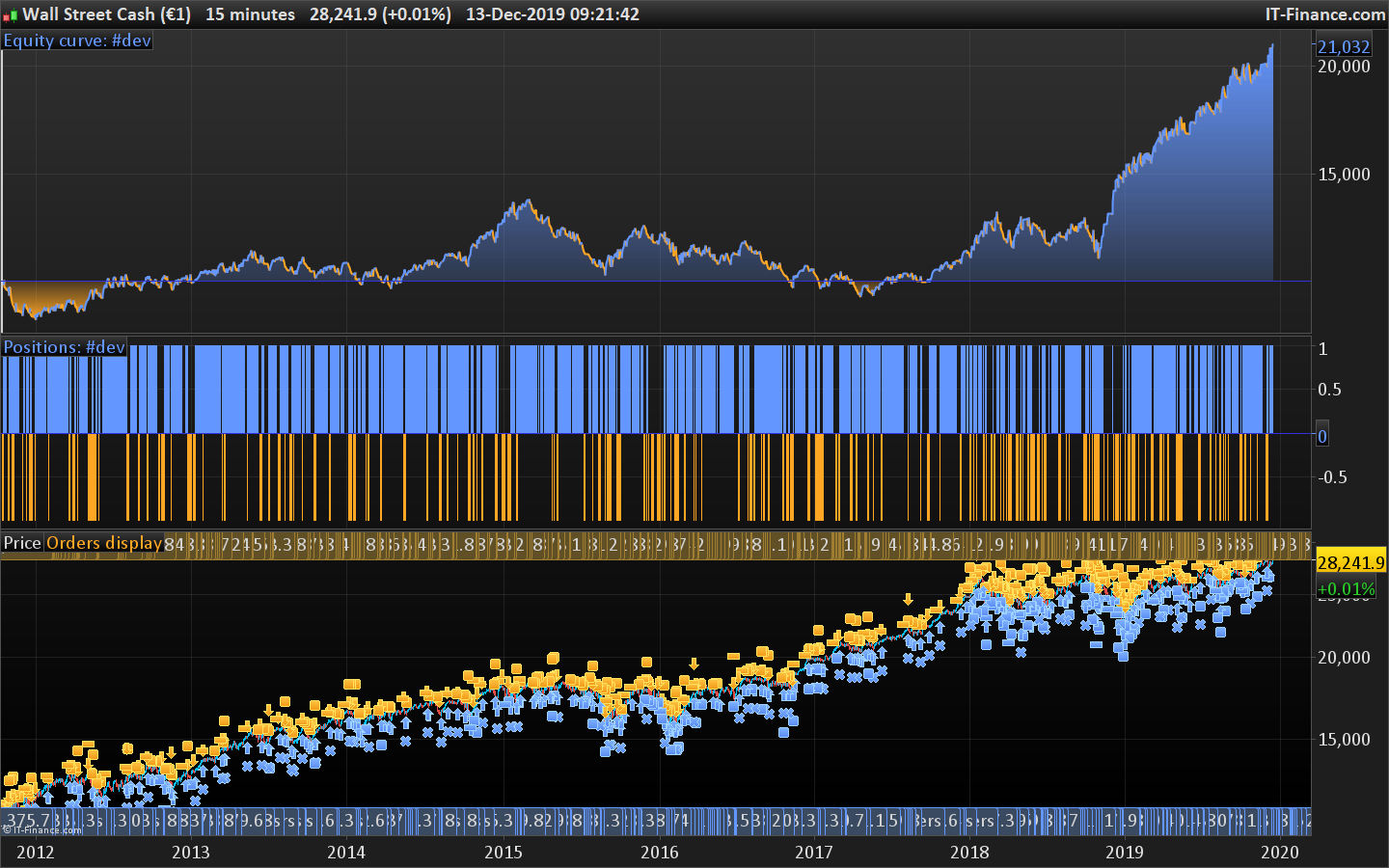
Task: Click the 13-Dec-2019 09:21:42 timestamp in header
Action: point(552,14)
